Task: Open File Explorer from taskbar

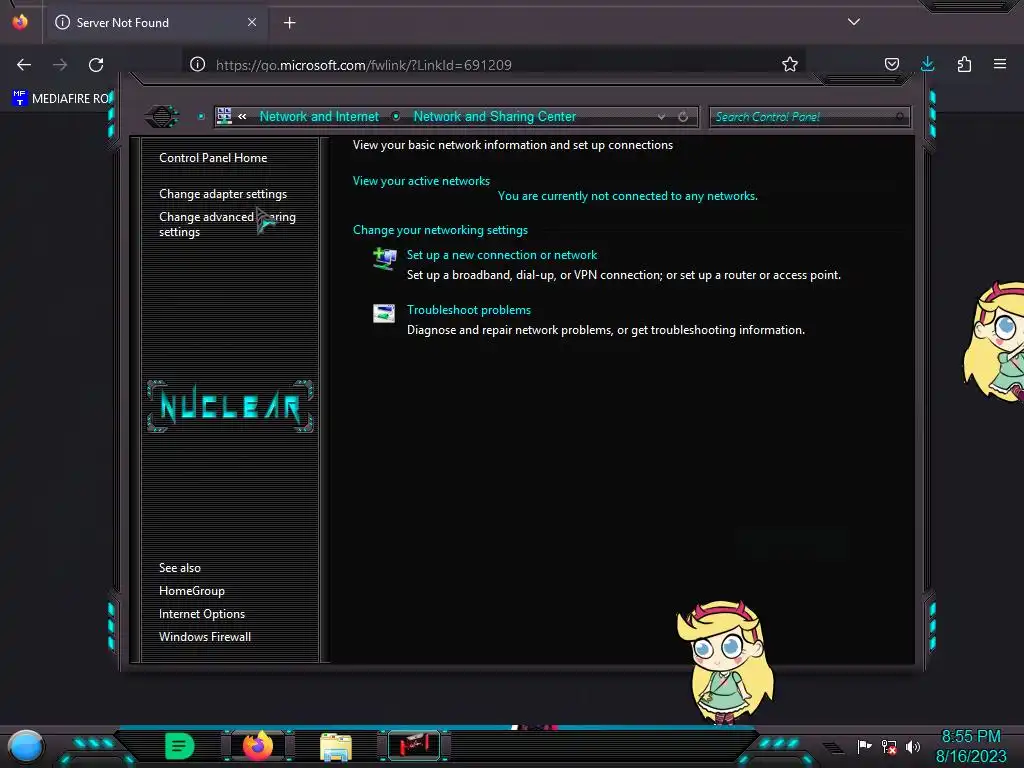Action: pos(336,746)
